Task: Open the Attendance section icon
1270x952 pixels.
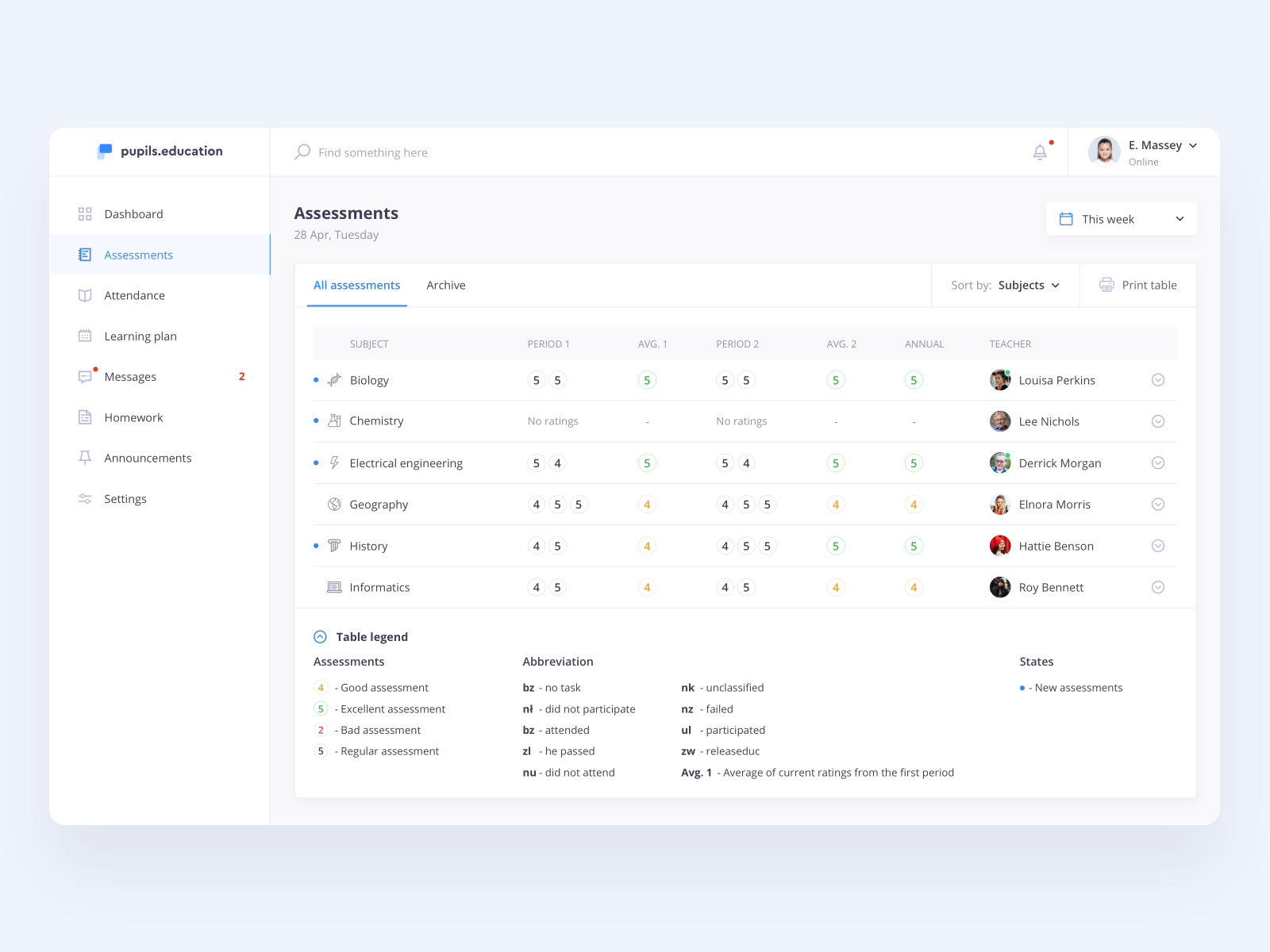Action: click(85, 295)
